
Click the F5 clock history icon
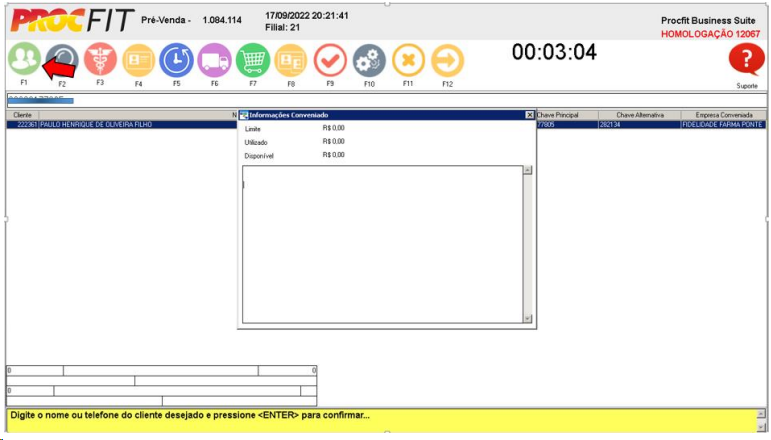[177, 60]
